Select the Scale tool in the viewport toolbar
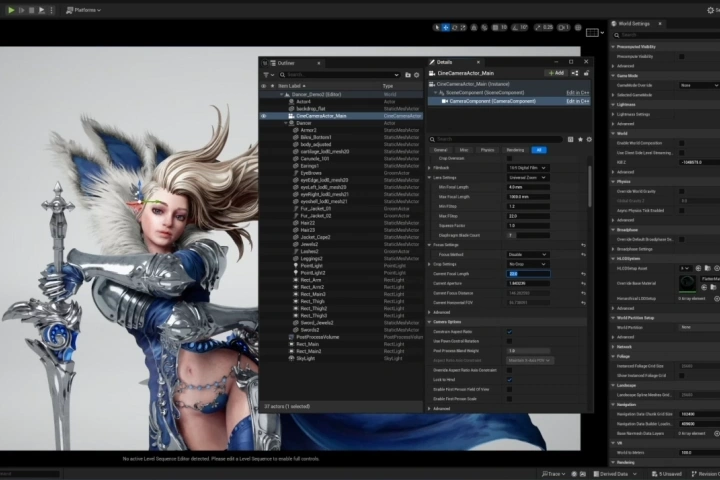The image size is (720, 480). [x=463, y=28]
